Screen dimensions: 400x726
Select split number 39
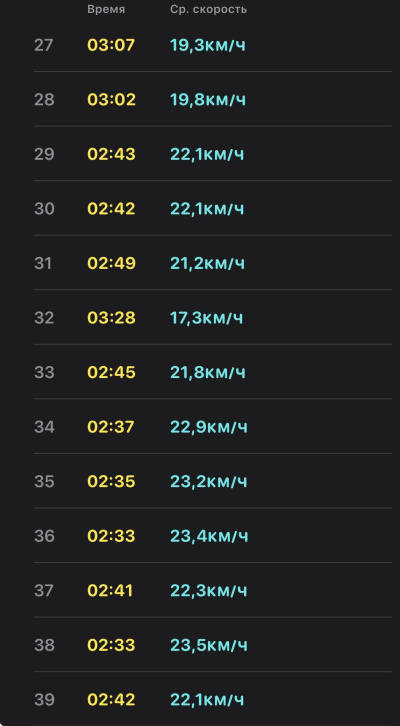(x=44, y=700)
